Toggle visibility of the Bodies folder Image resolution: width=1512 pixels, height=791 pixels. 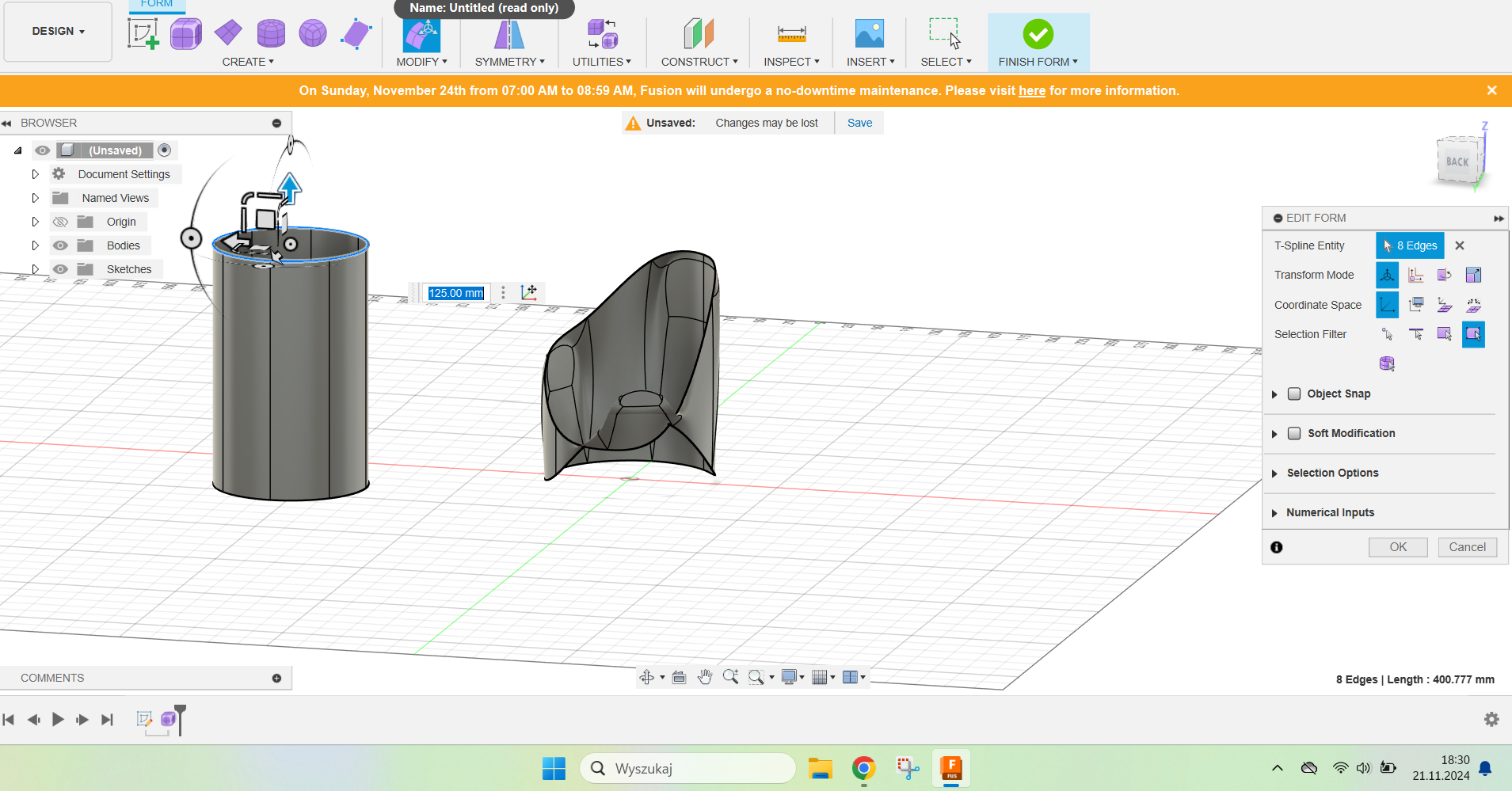(x=60, y=245)
